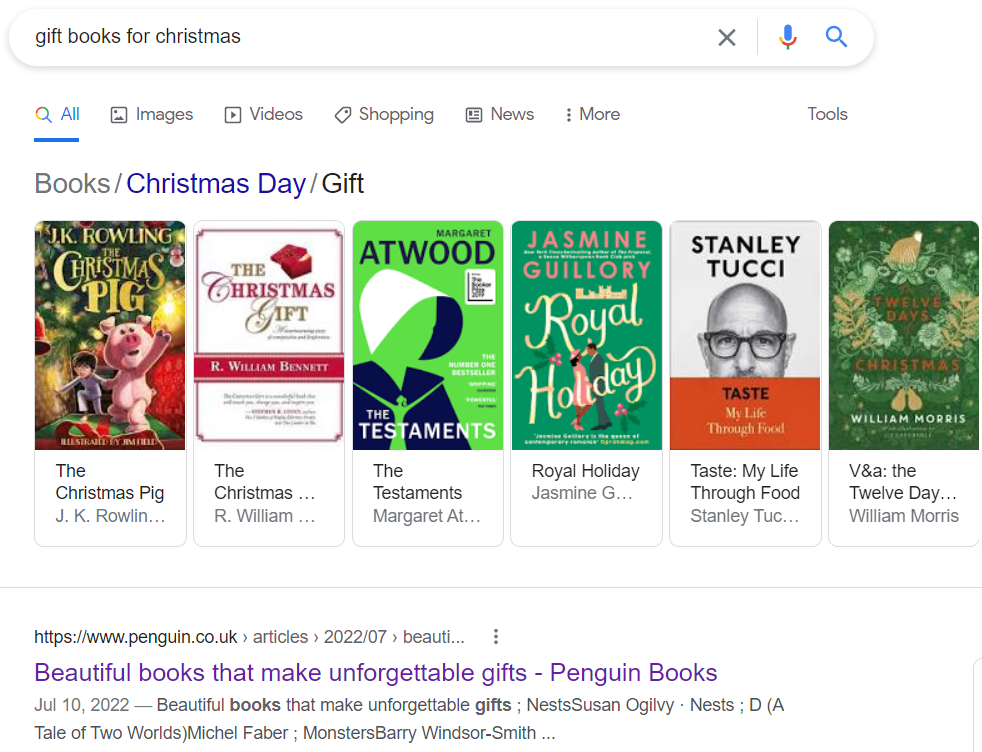Open The Christmas Pig book cover
Image resolution: width=982 pixels, height=752 pixels.
110,336
